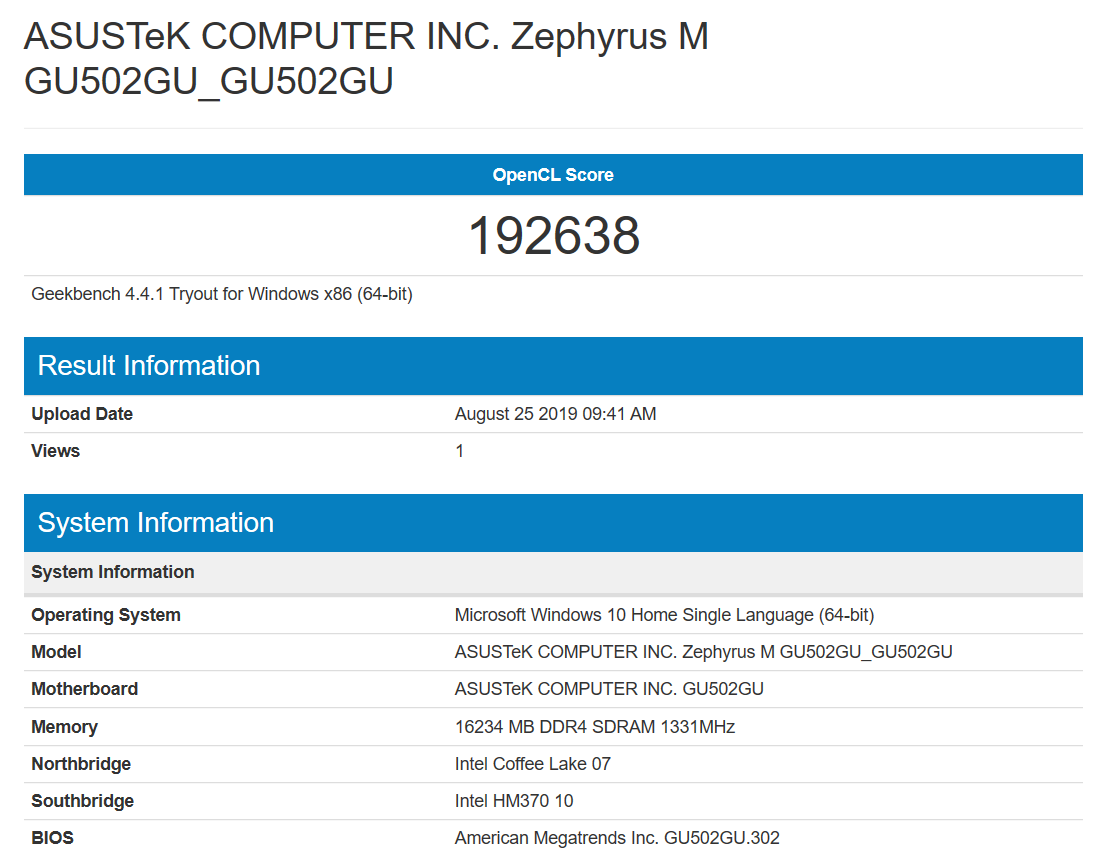
Task: Click the BIOS label
Action: [52, 837]
